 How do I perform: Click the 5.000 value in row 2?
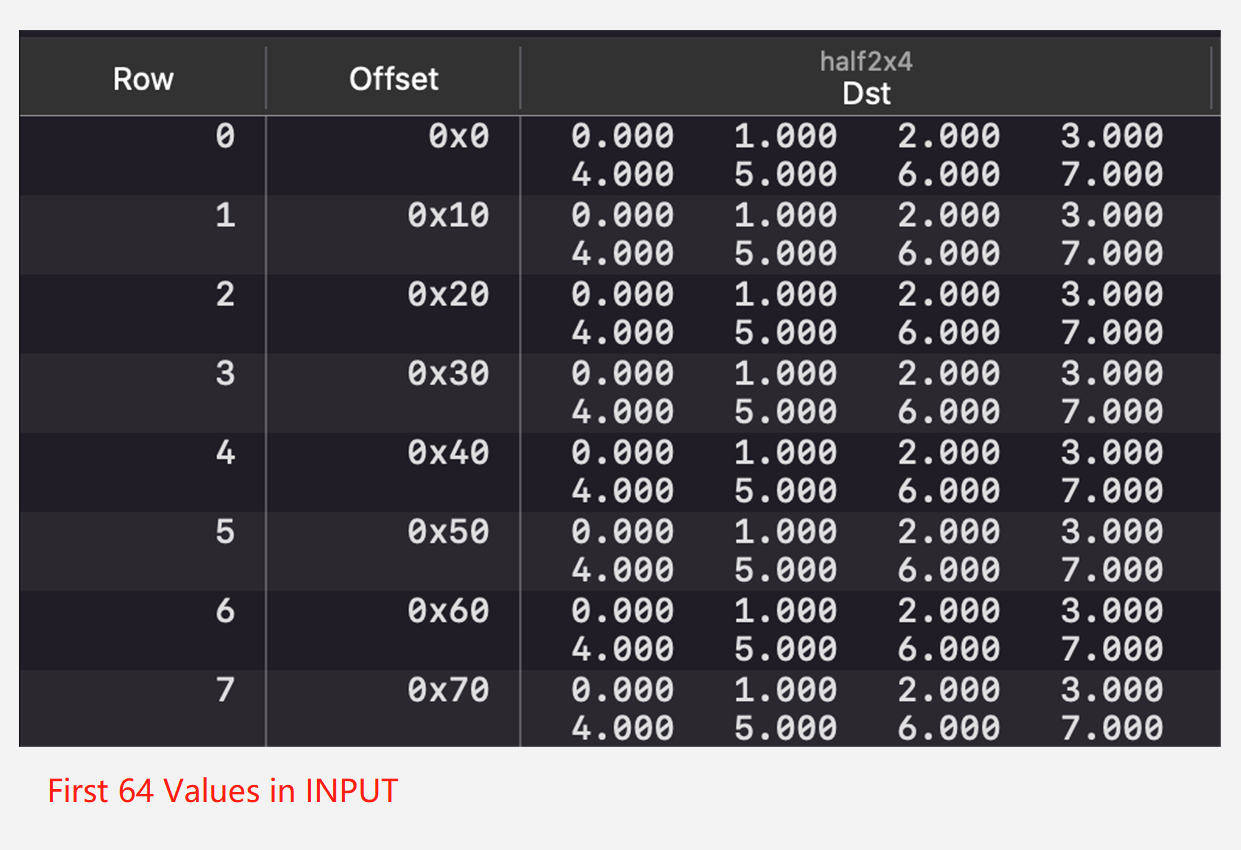[785, 333]
